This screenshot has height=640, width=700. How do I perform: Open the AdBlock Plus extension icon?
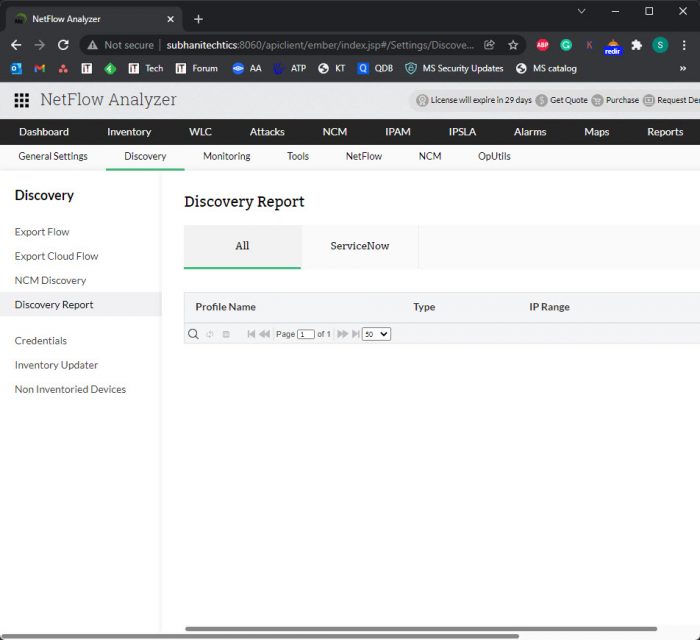click(x=542, y=45)
